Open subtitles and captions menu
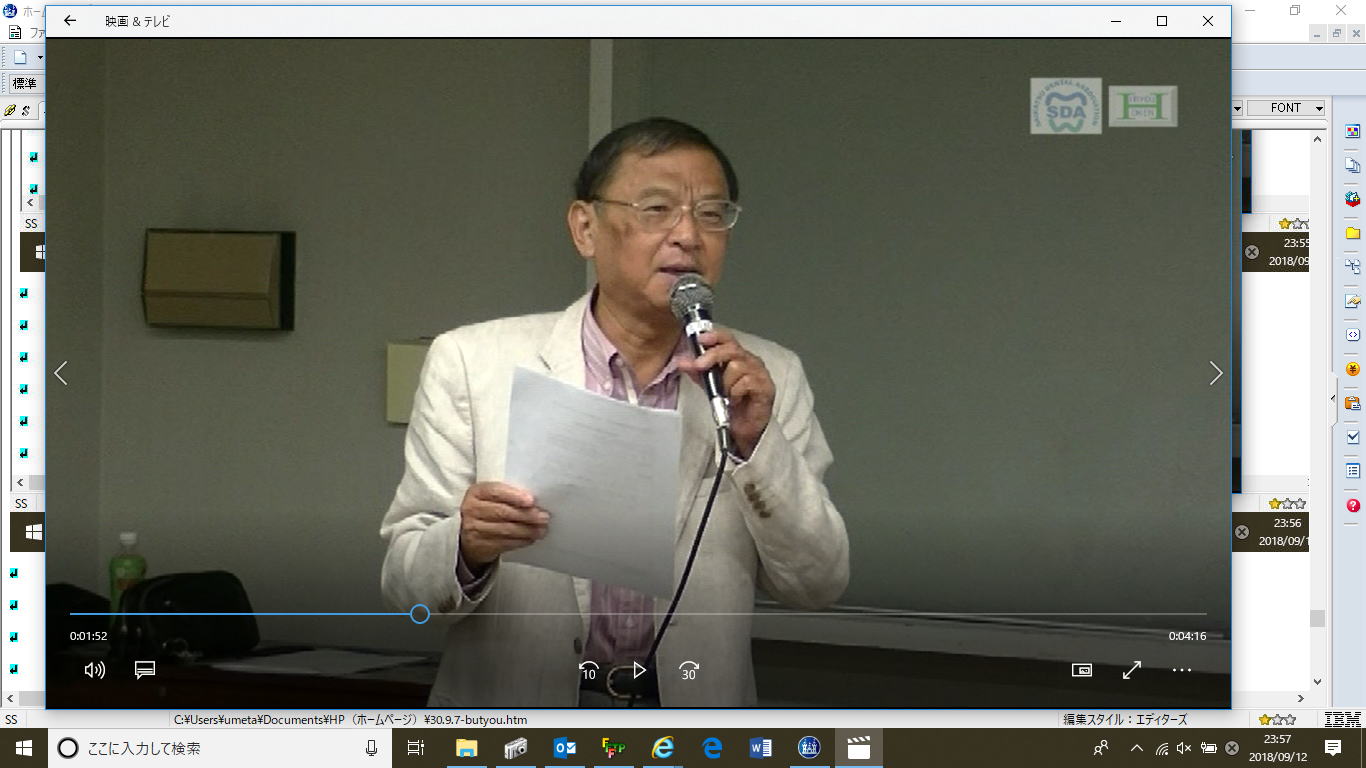Image resolution: width=1366 pixels, height=768 pixels. (x=145, y=670)
